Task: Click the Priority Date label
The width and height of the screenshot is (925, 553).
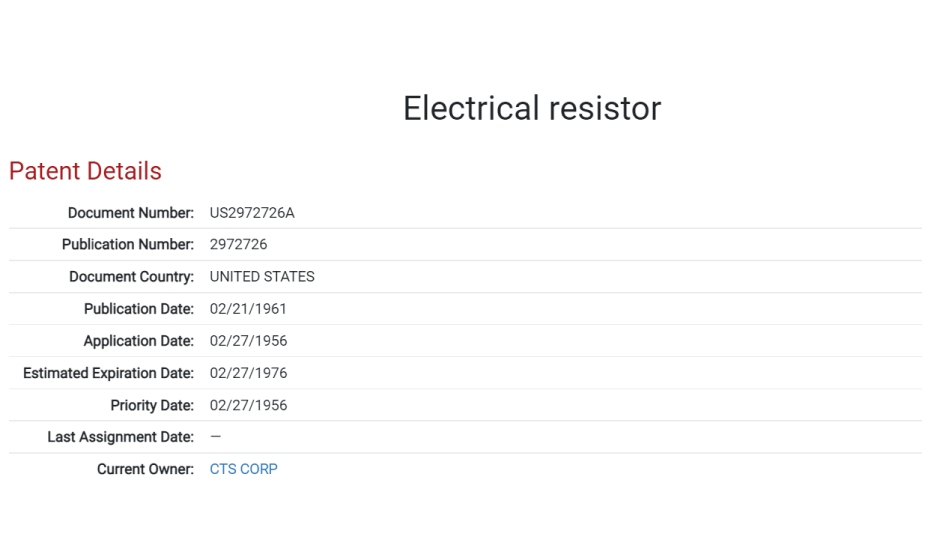Action: point(152,405)
